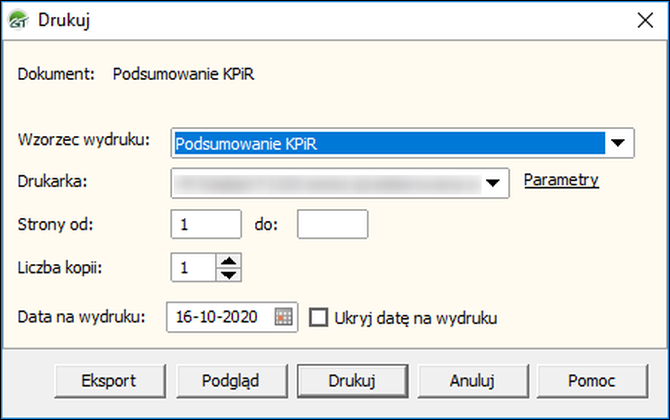Select the 'Podsumowanie KPiR' template field
Viewport: 670px width, 420px height.
click(388, 143)
